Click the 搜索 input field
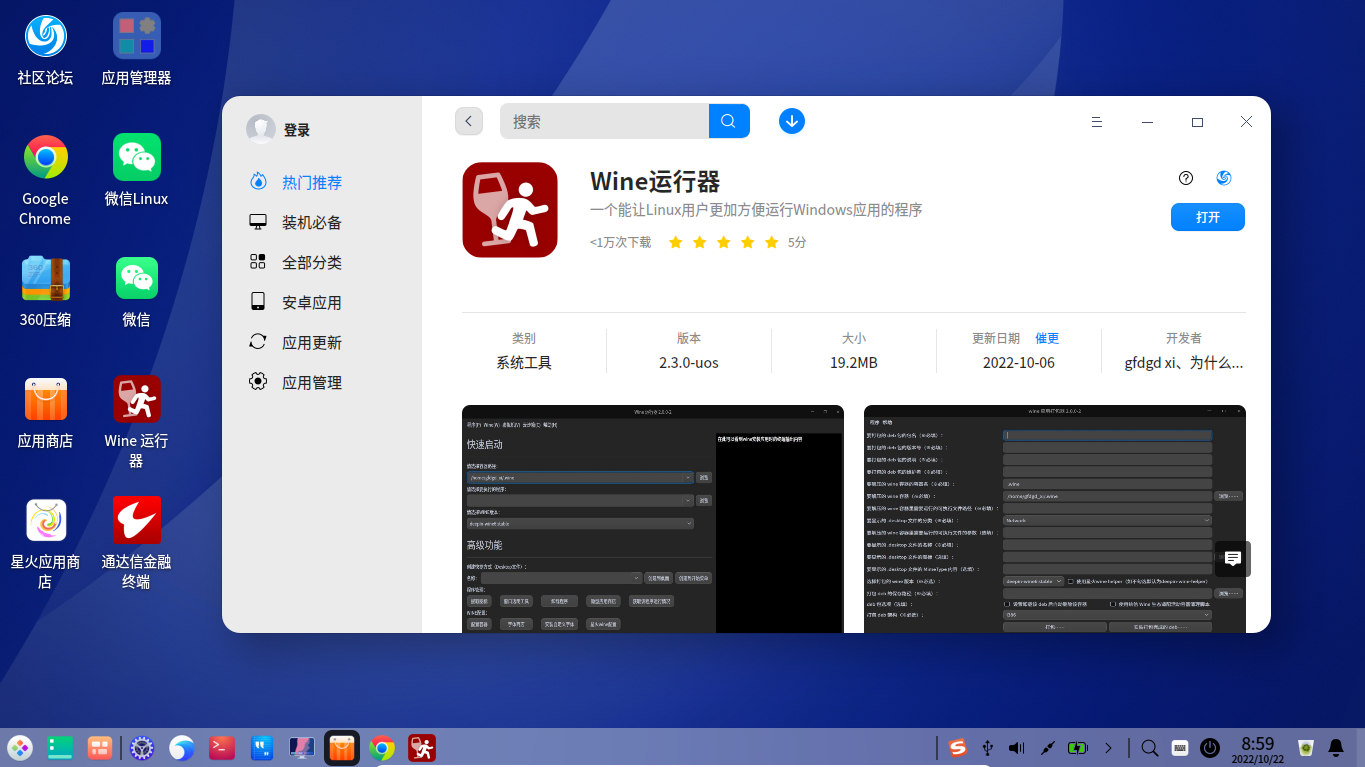The height and width of the screenshot is (767, 1365). coord(604,121)
